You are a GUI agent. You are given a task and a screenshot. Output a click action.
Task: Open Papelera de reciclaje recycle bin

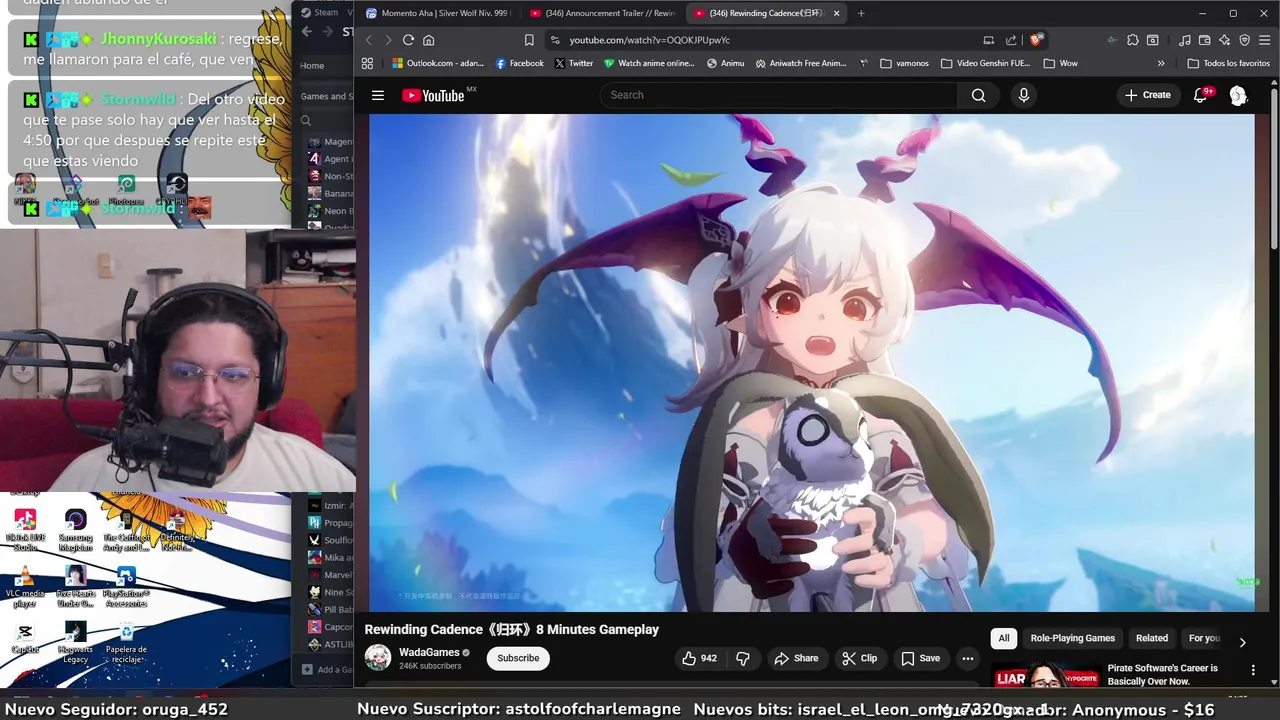(x=126, y=641)
